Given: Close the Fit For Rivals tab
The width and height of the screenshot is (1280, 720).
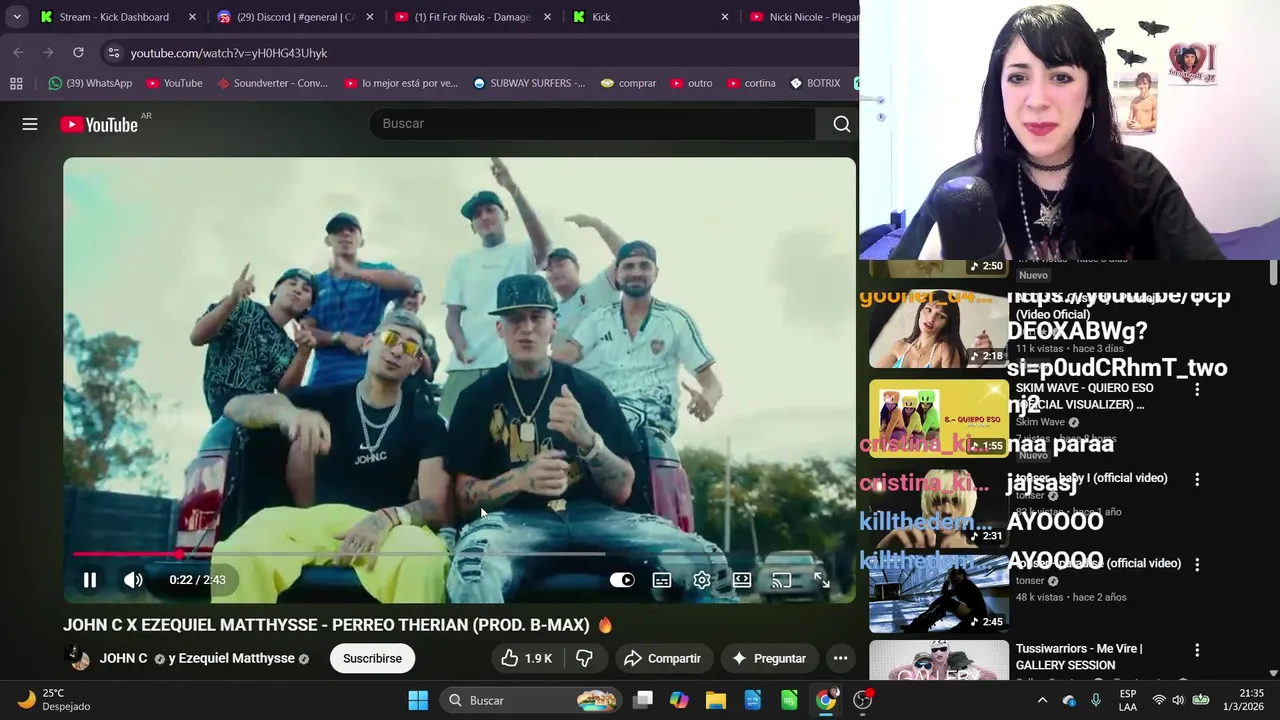Looking at the screenshot, I should coord(547,17).
